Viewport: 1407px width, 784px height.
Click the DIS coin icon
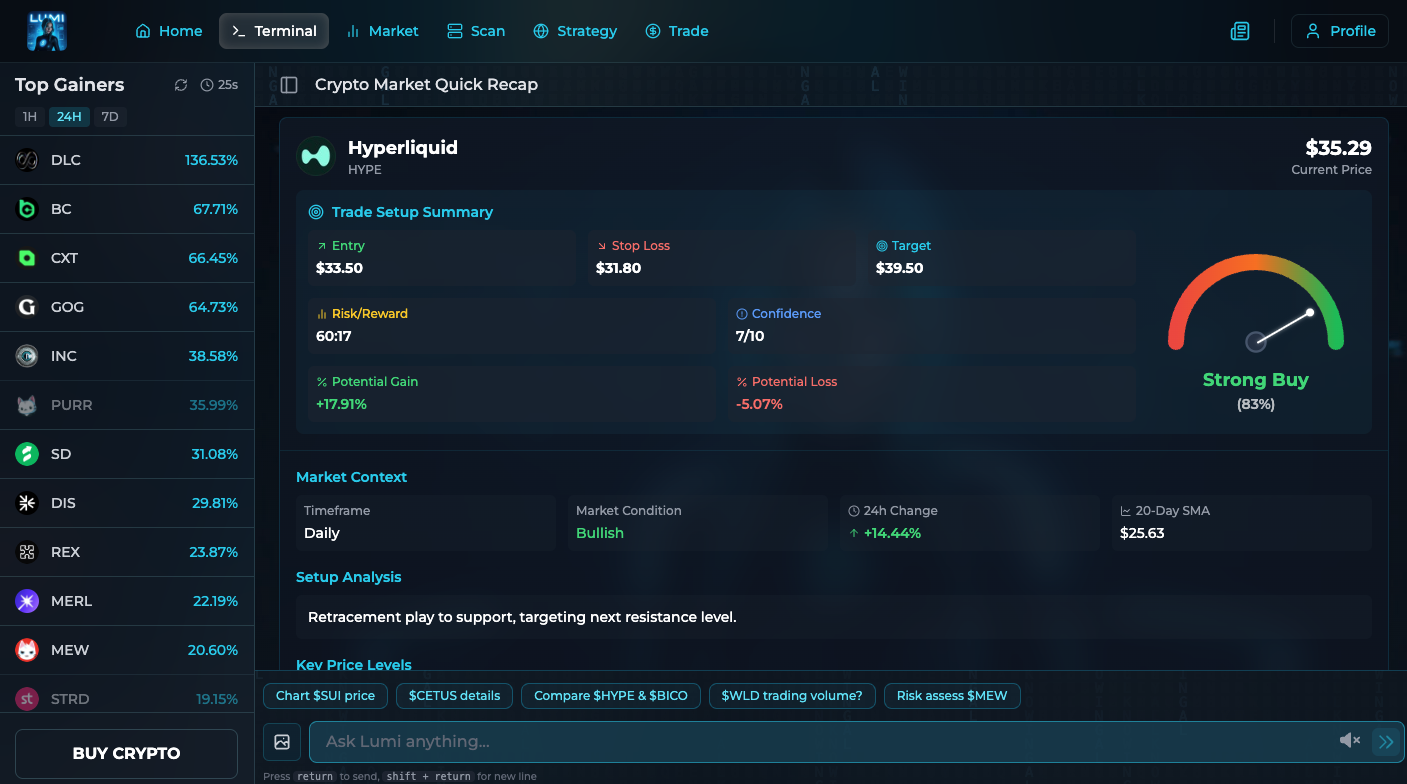(27, 503)
